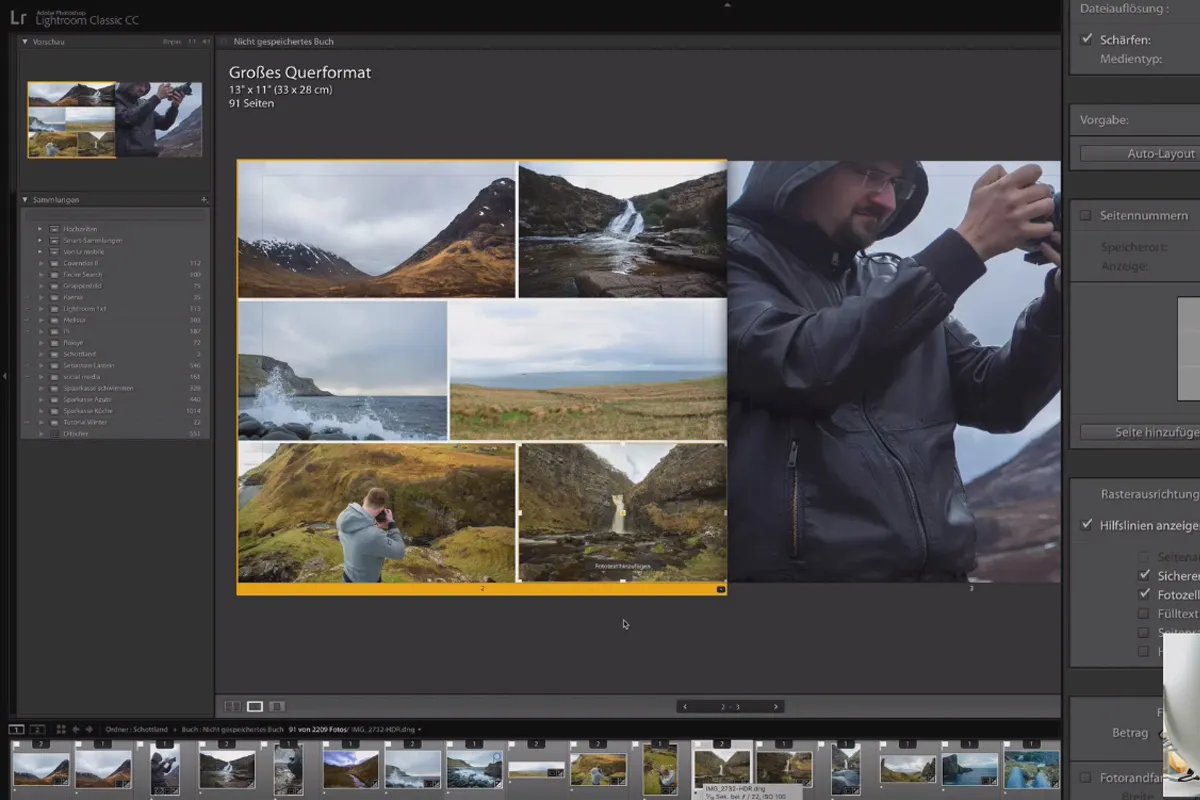Select hooded man with camera page

click(893, 371)
